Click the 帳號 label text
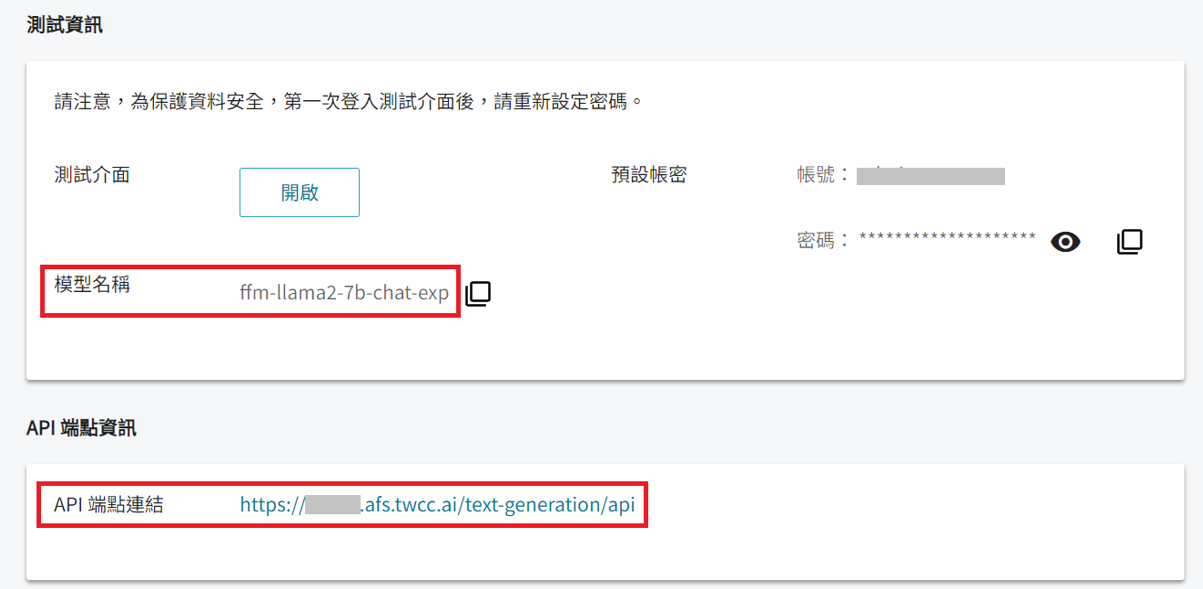This screenshot has width=1203, height=589. 816,175
